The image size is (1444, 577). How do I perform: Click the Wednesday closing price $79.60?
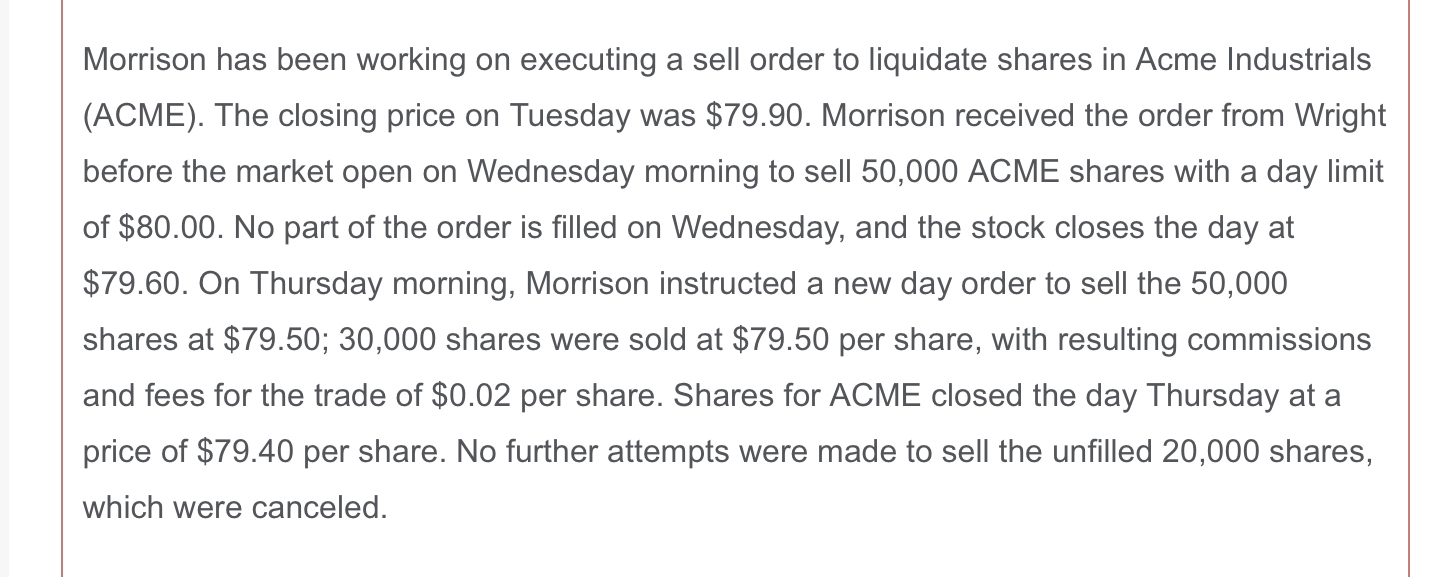coord(131,284)
